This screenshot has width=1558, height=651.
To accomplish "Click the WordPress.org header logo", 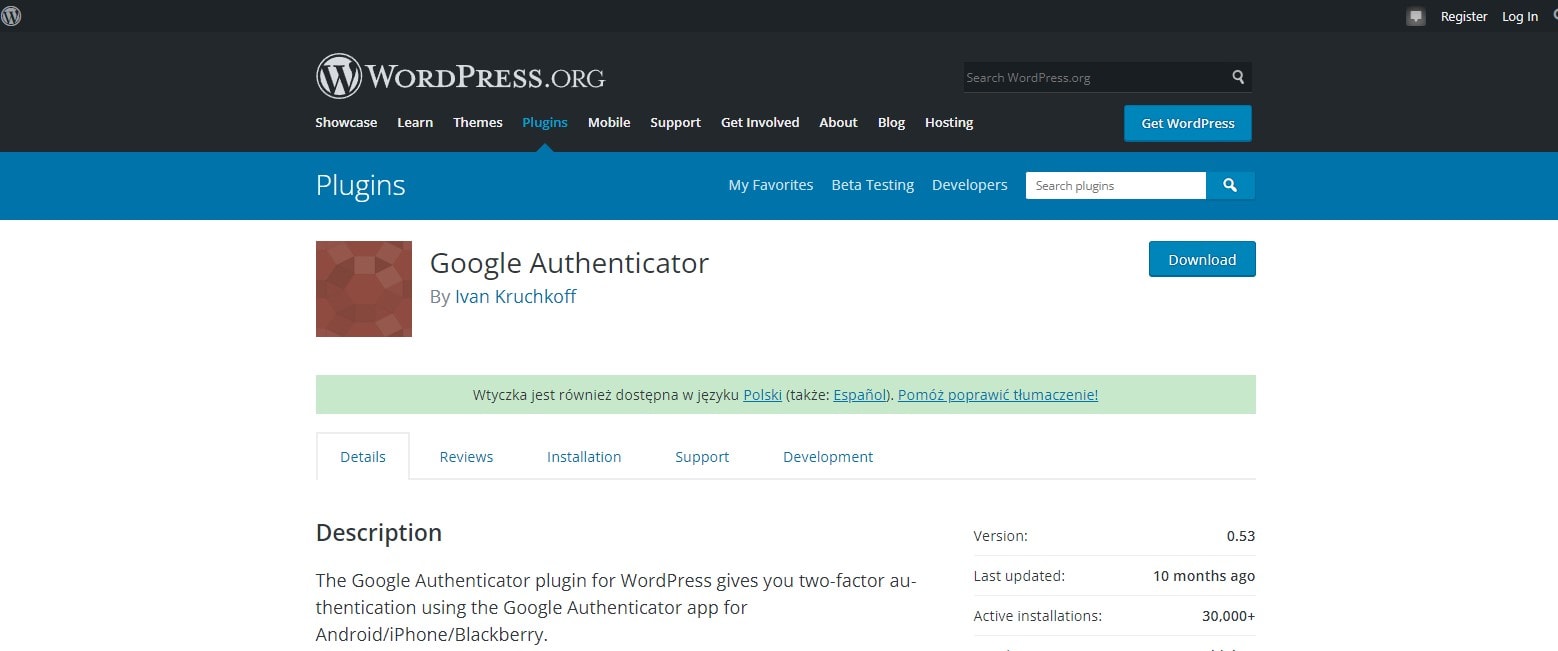I will point(460,76).
